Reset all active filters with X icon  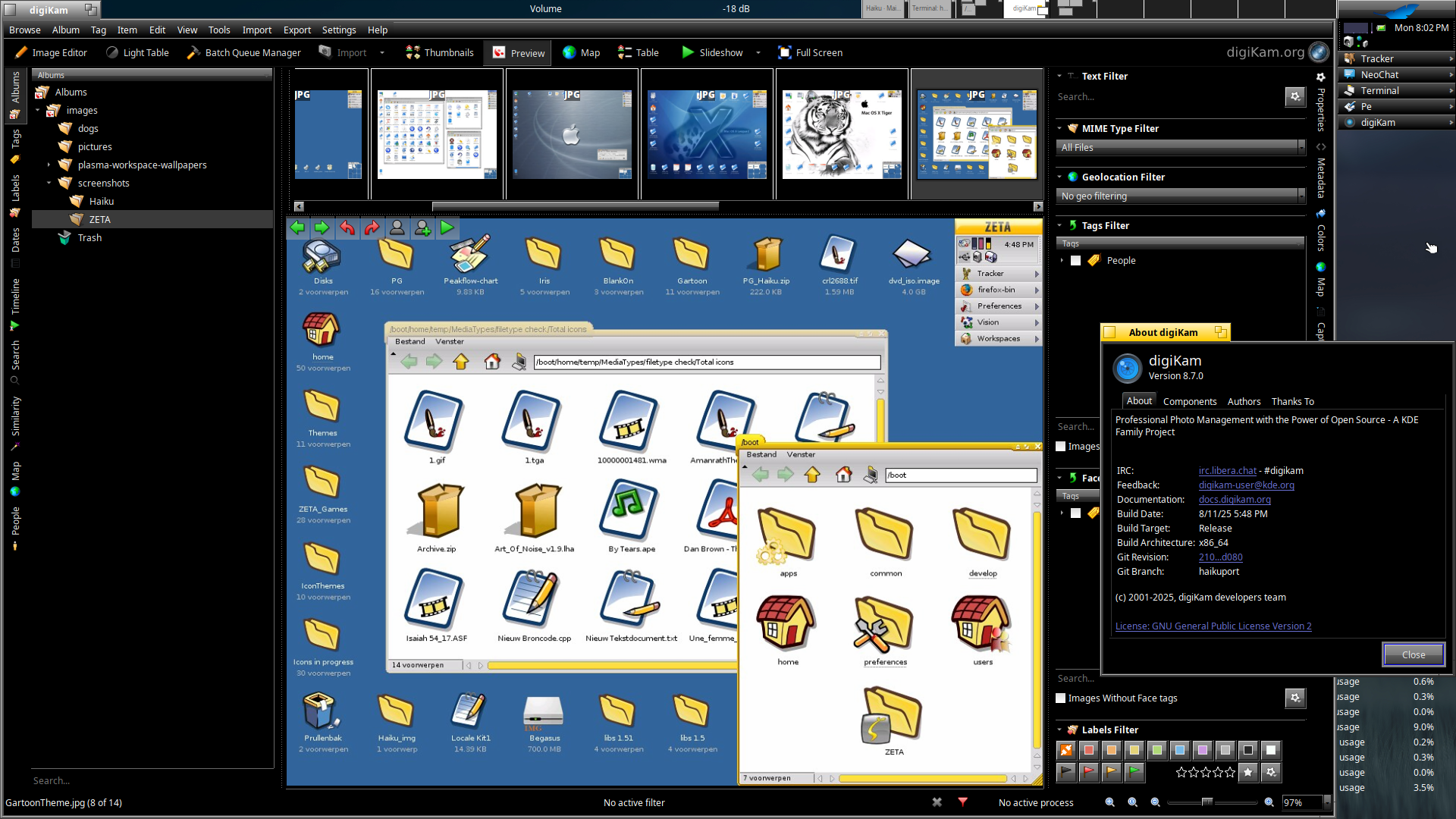(x=937, y=802)
